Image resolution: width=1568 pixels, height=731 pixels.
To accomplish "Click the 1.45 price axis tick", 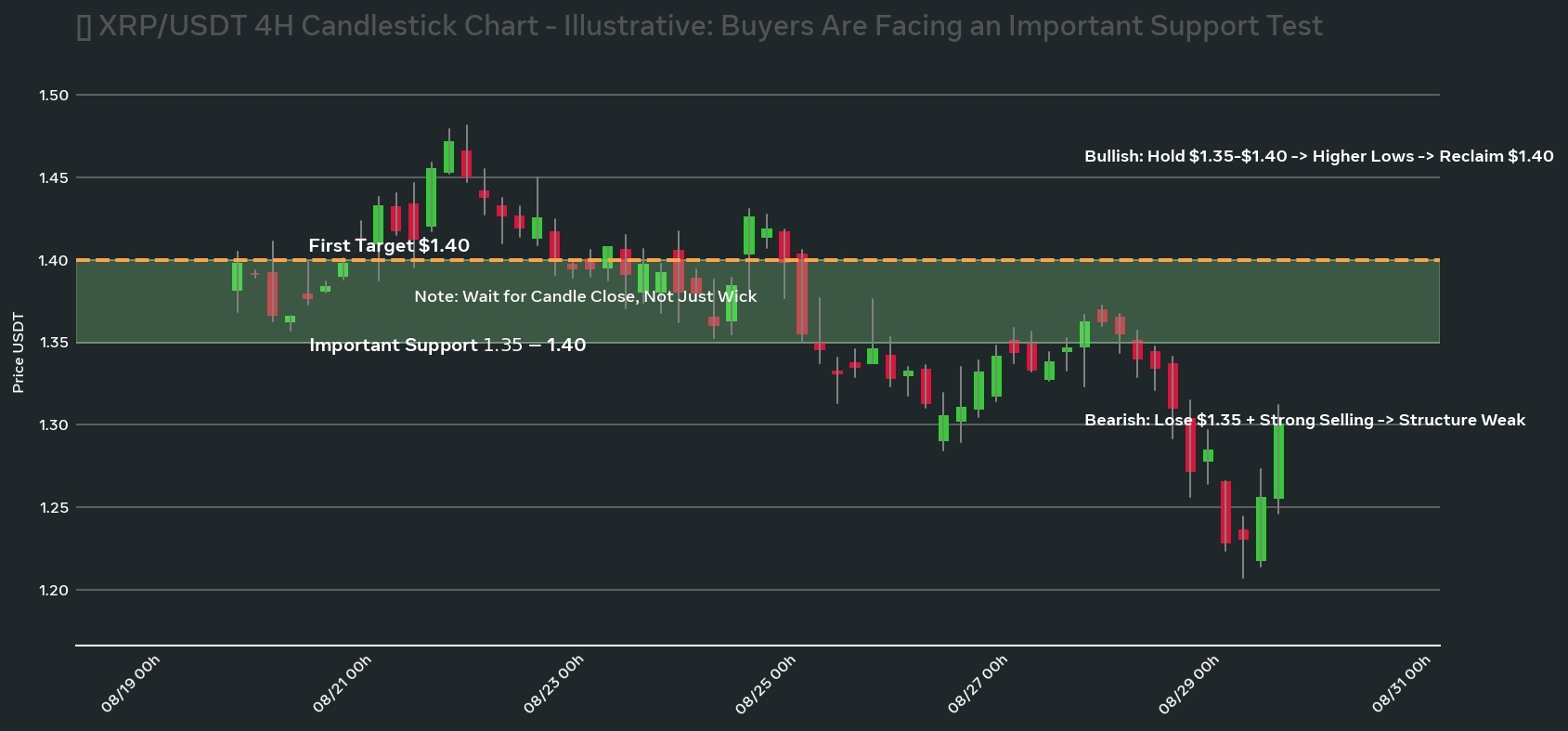I will click(54, 177).
